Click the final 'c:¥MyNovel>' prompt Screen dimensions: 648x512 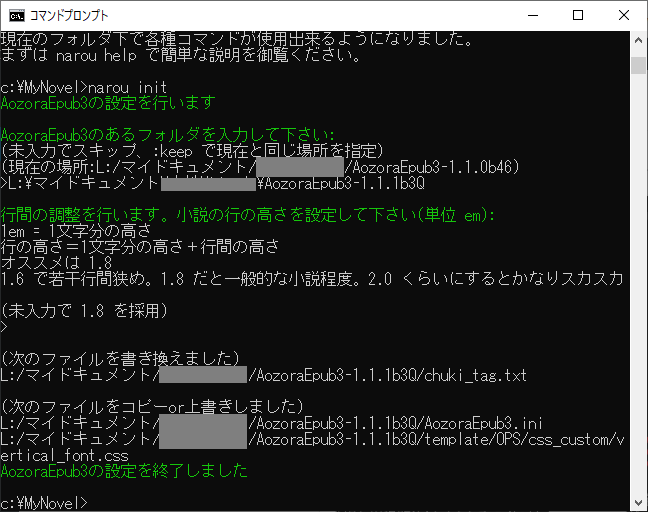click(44, 503)
